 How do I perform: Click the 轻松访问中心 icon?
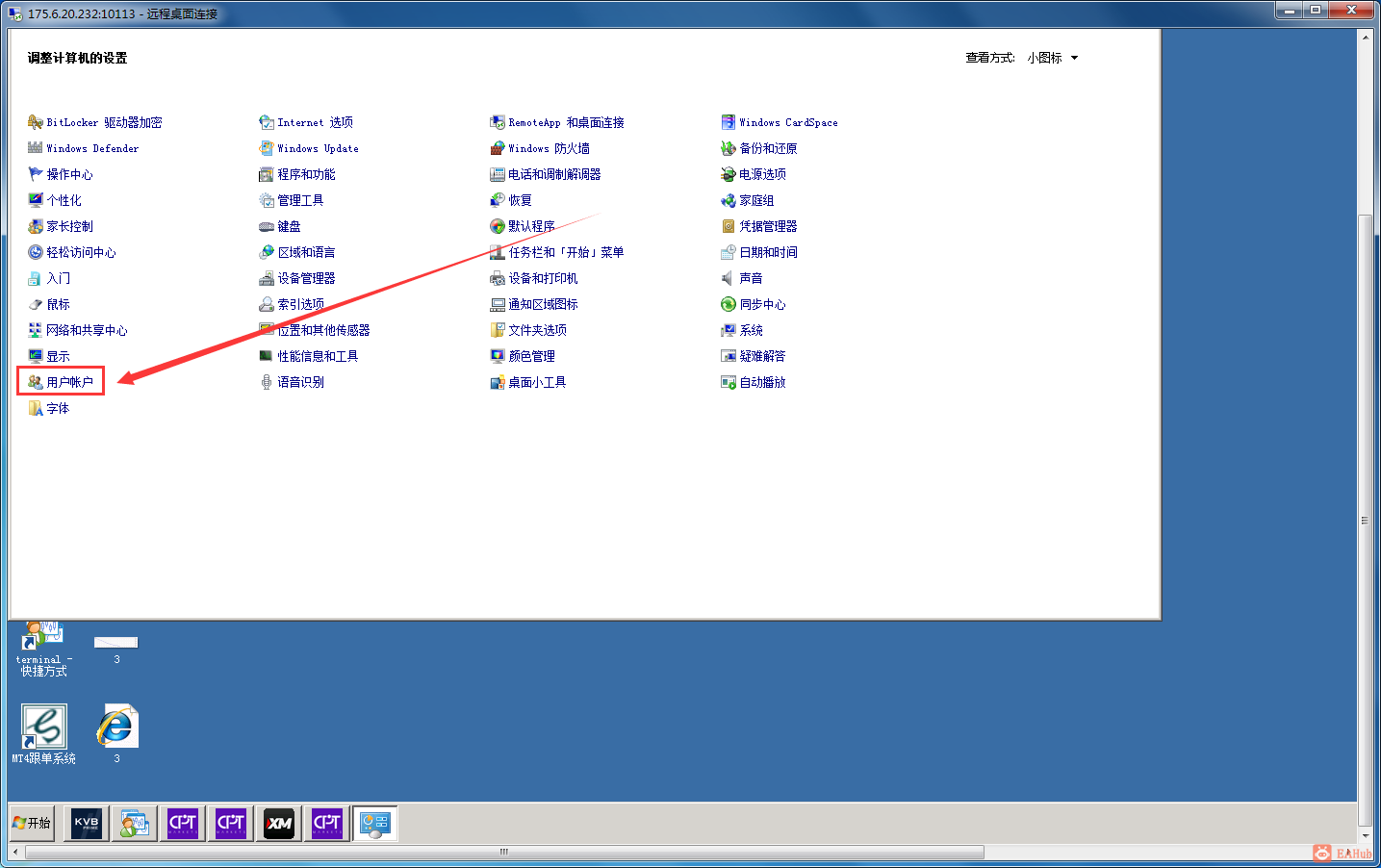pos(36,252)
